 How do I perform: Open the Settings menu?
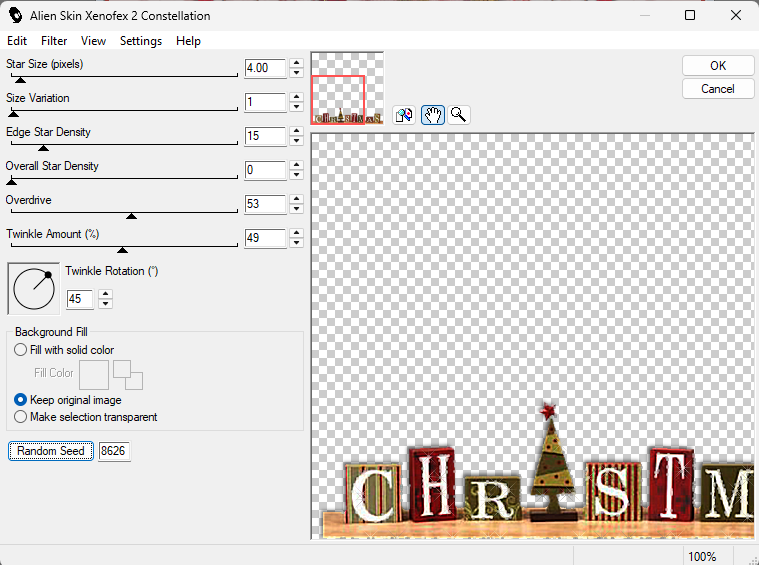[140, 41]
